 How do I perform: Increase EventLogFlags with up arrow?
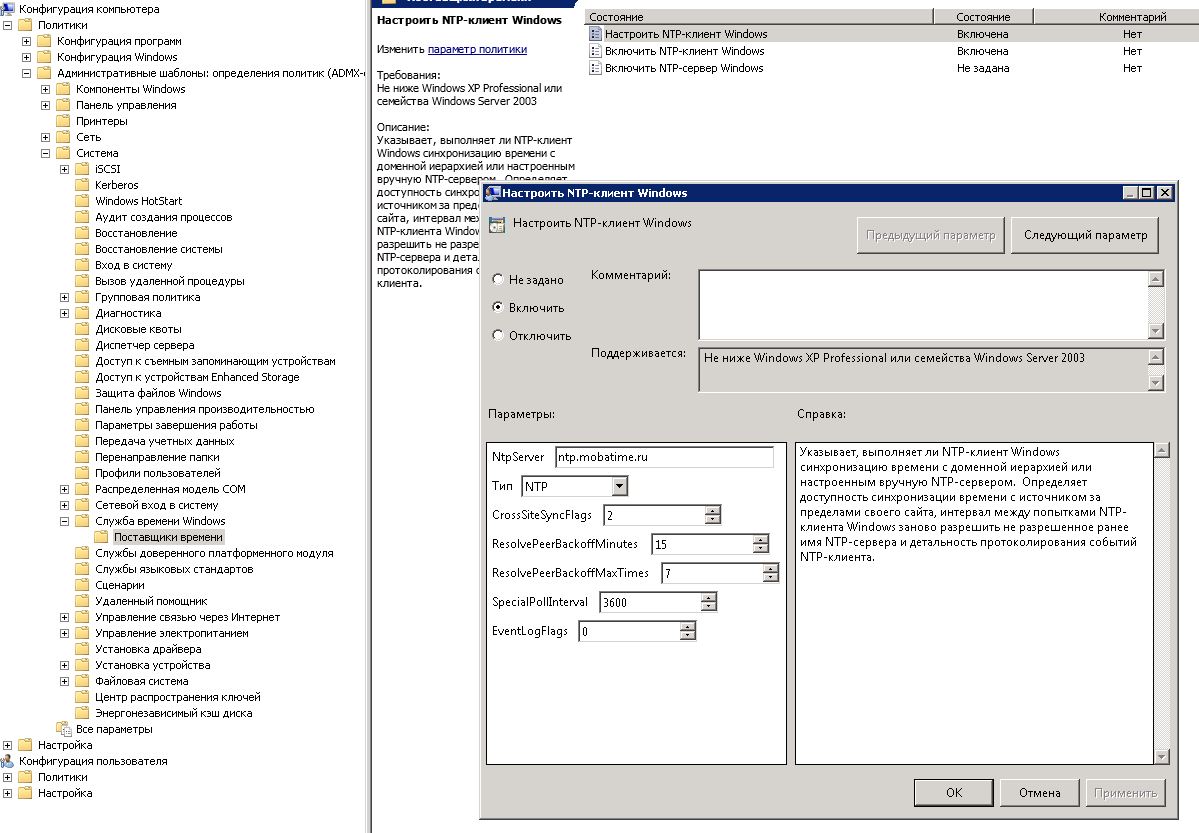point(688,626)
